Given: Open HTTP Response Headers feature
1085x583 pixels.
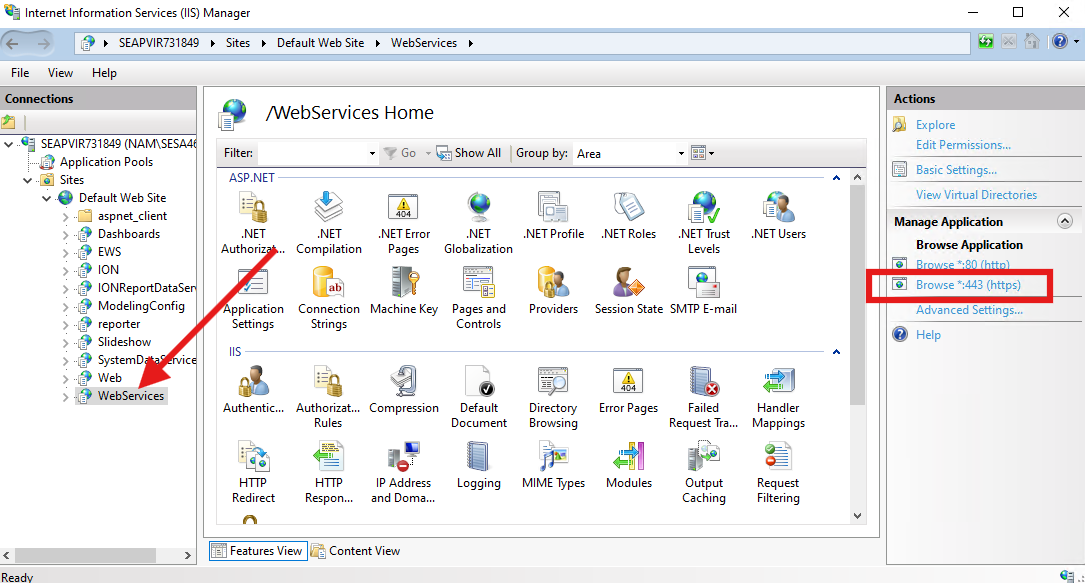Looking at the screenshot, I should [x=329, y=472].
